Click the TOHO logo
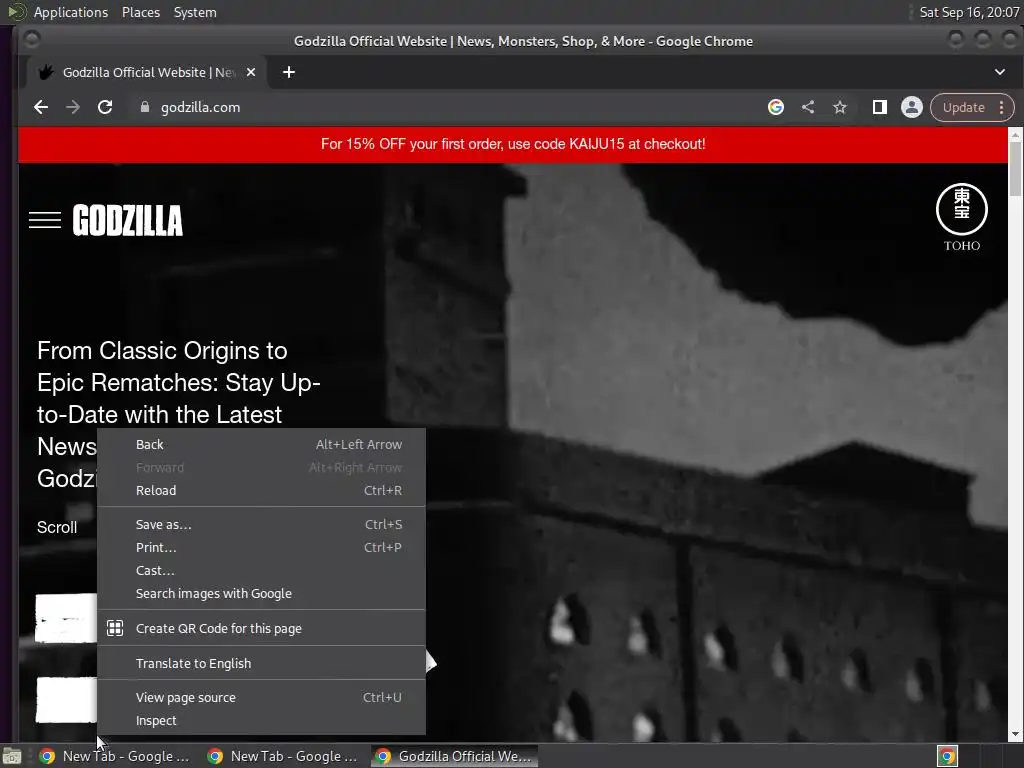Viewport: 1024px width, 768px height. 962,217
